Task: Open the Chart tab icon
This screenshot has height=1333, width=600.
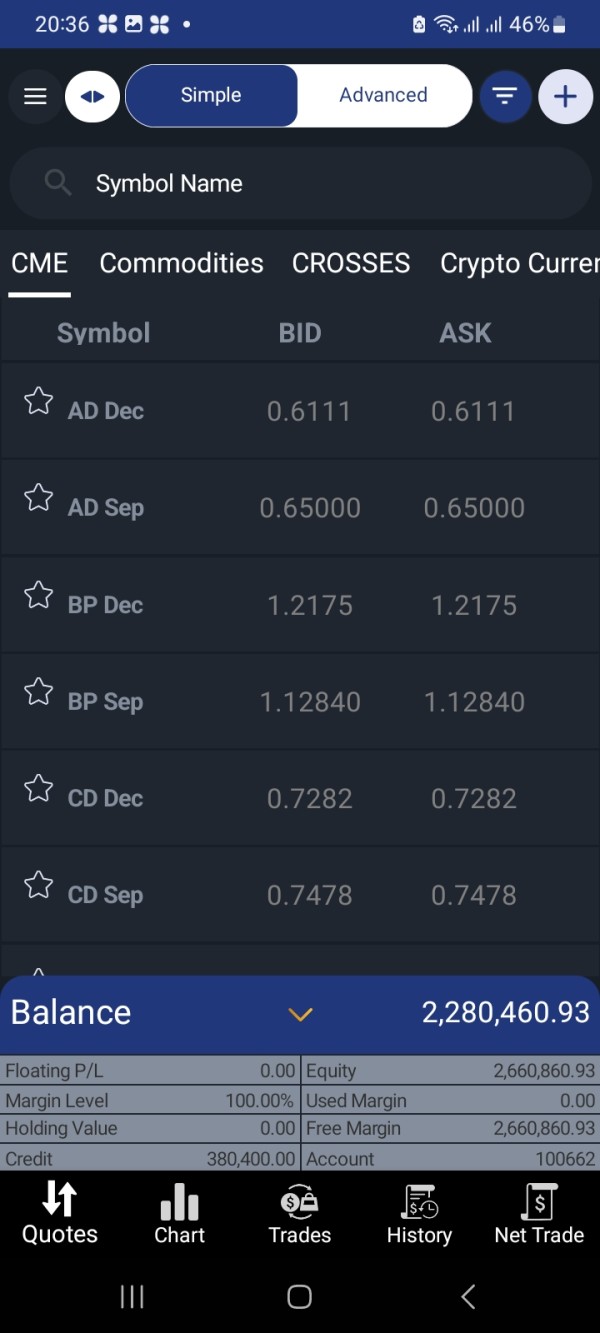Action: click(x=180, y=1213)
